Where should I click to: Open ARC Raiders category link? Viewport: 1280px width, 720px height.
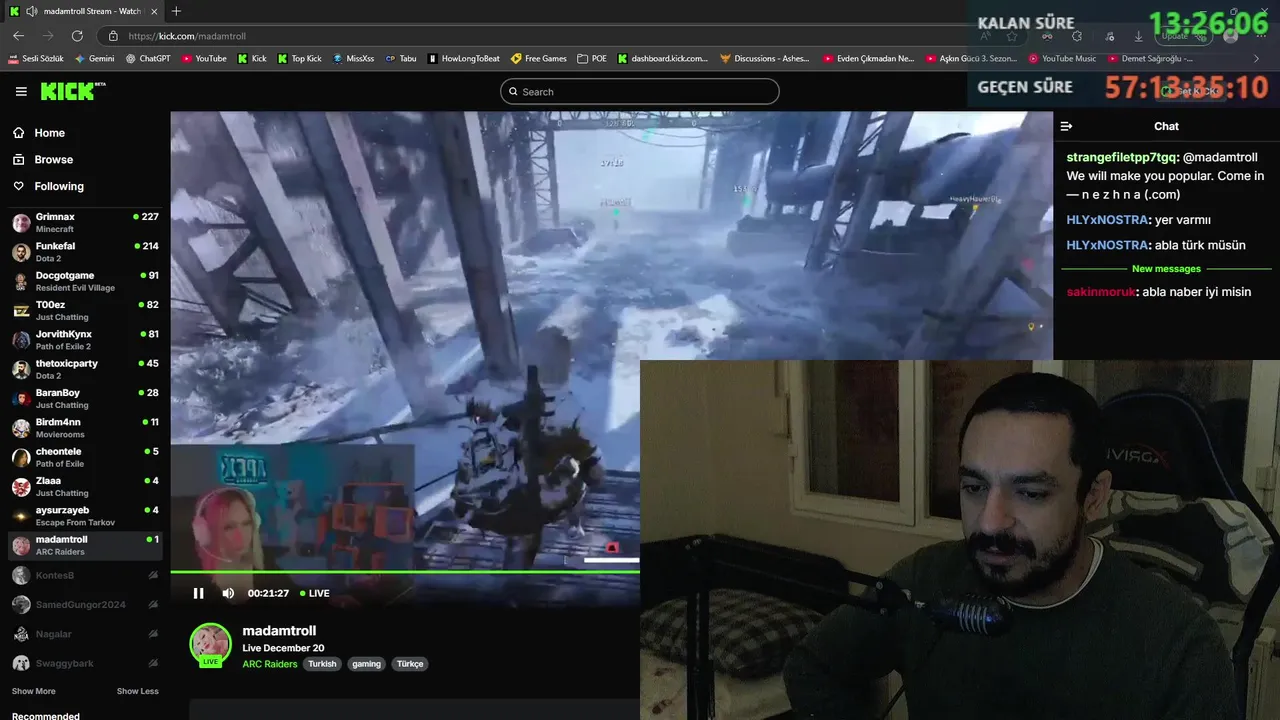(269, 664)
